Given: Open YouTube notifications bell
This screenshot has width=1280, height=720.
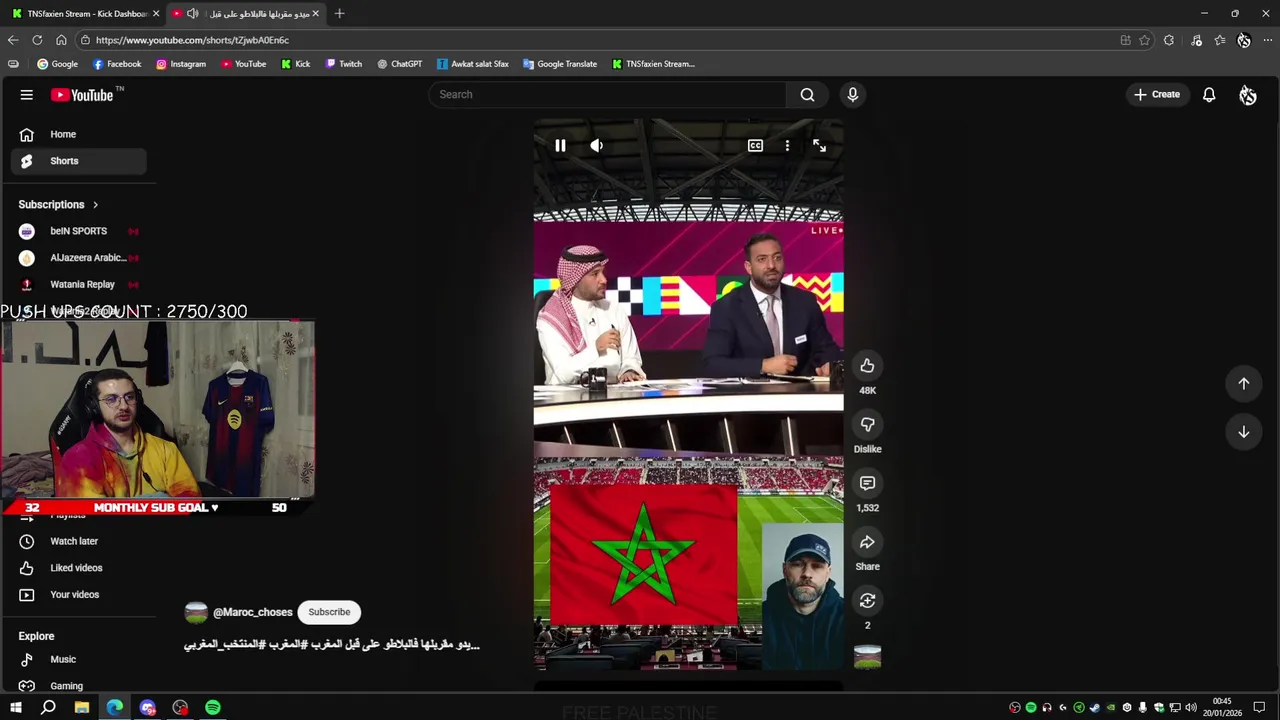Looking at the screenshot, I should (1209, 95).
